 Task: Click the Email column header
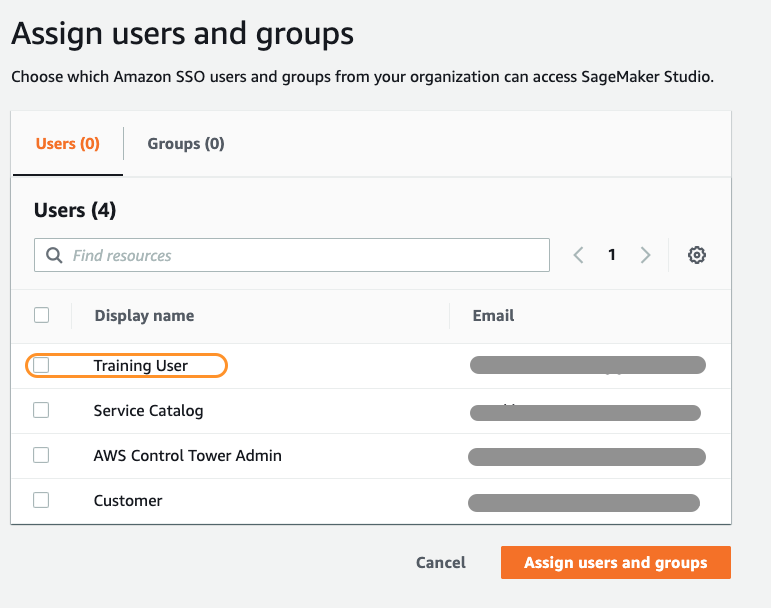[x=493, y=316]
